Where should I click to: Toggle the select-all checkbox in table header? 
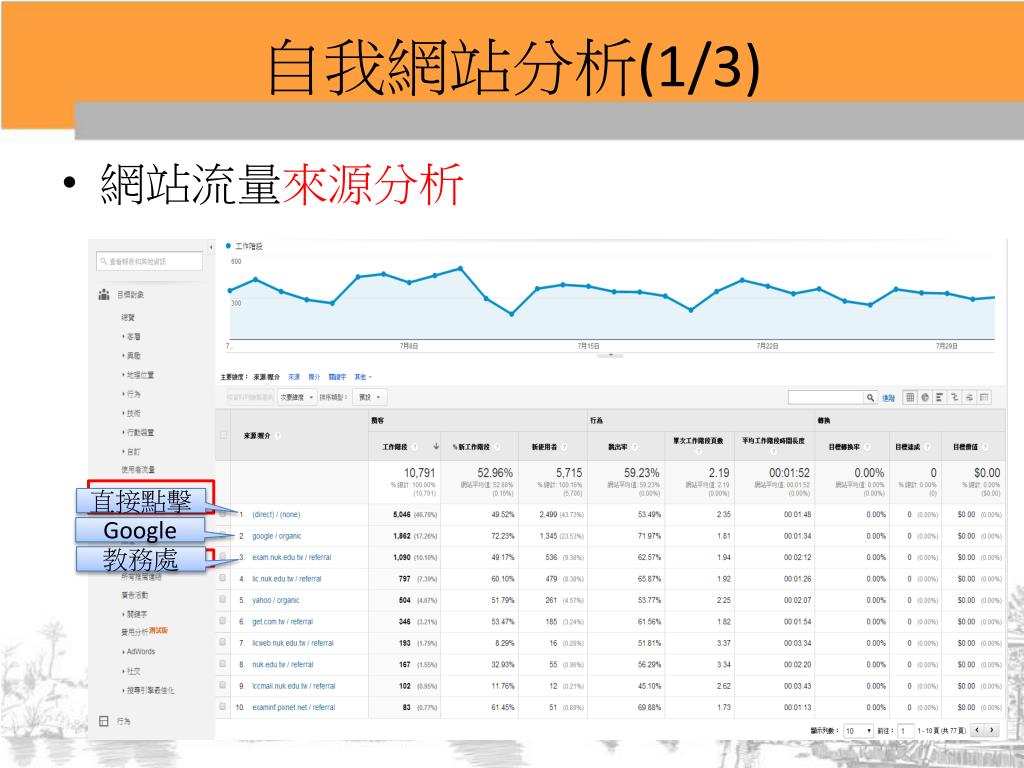223,435
